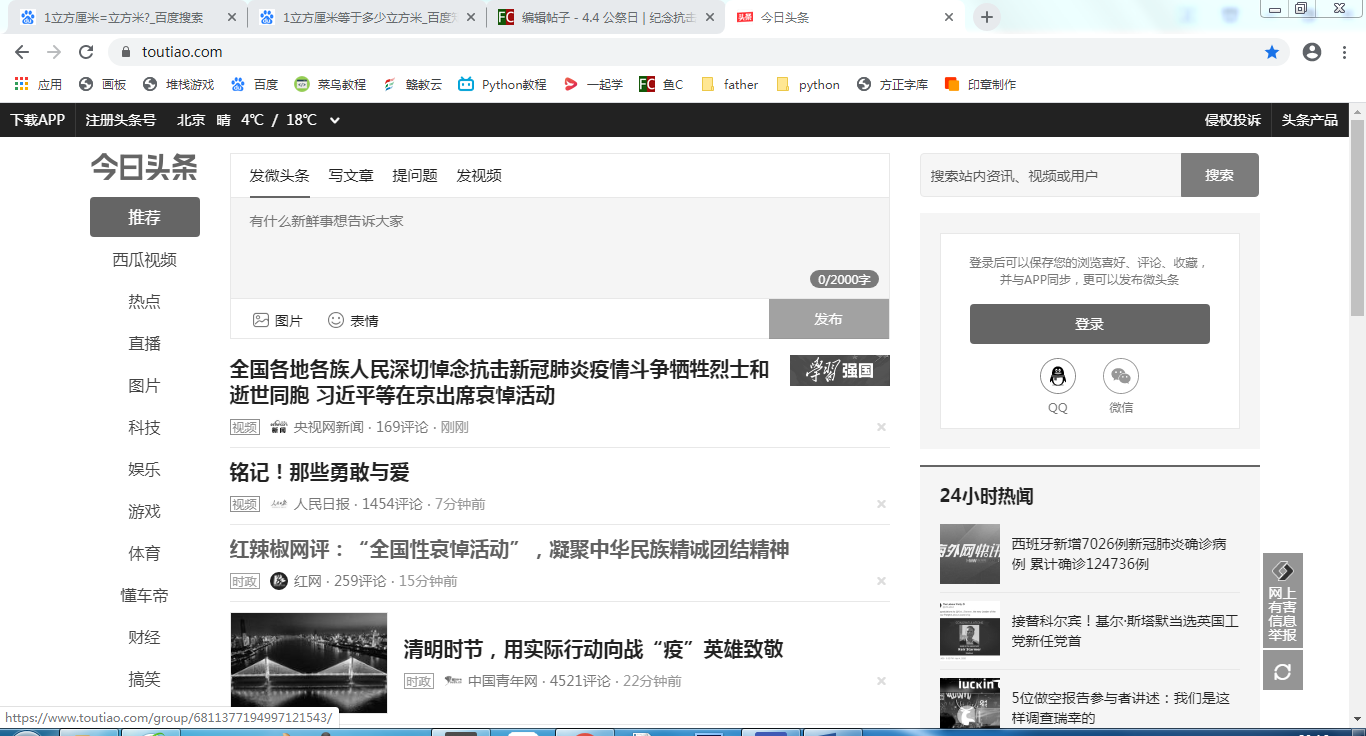The image size is (1366, 736).
Task: Click the 图片 image upload icon
Action: (261, 320)
